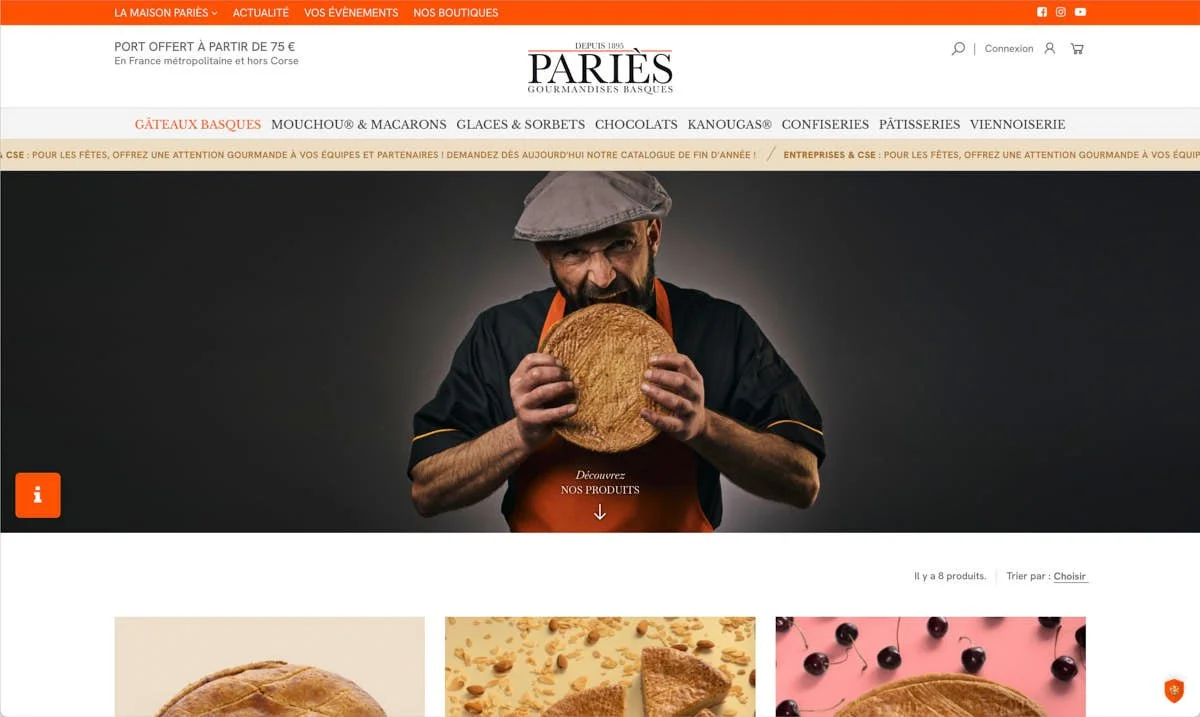
Task: Select Gâteaux Basques menu item
Action: 198,124
